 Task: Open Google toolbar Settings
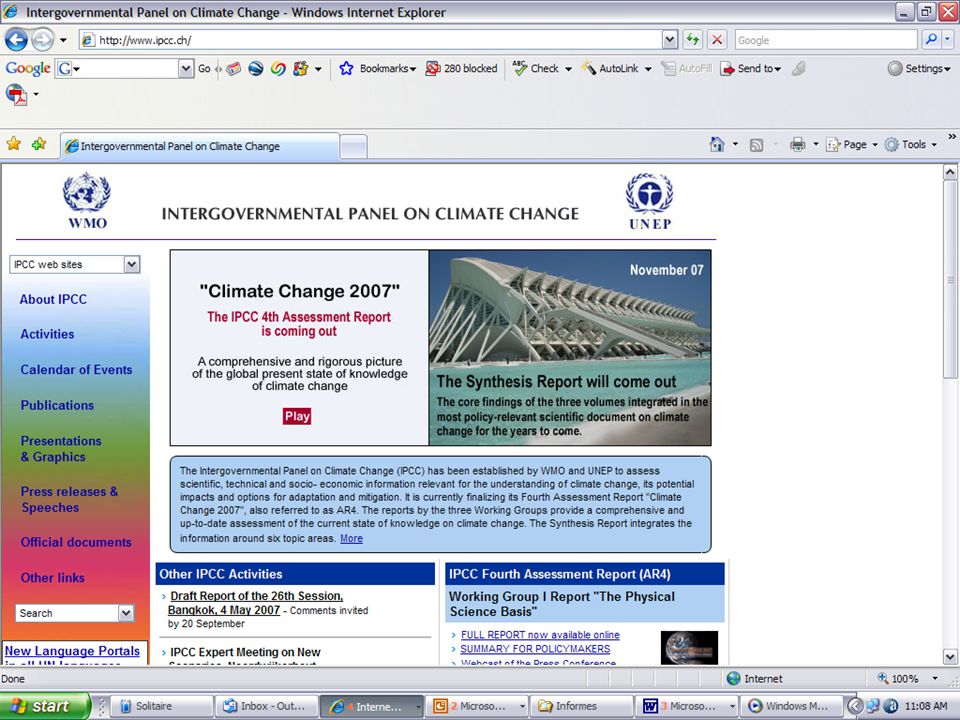click(919, 69)
